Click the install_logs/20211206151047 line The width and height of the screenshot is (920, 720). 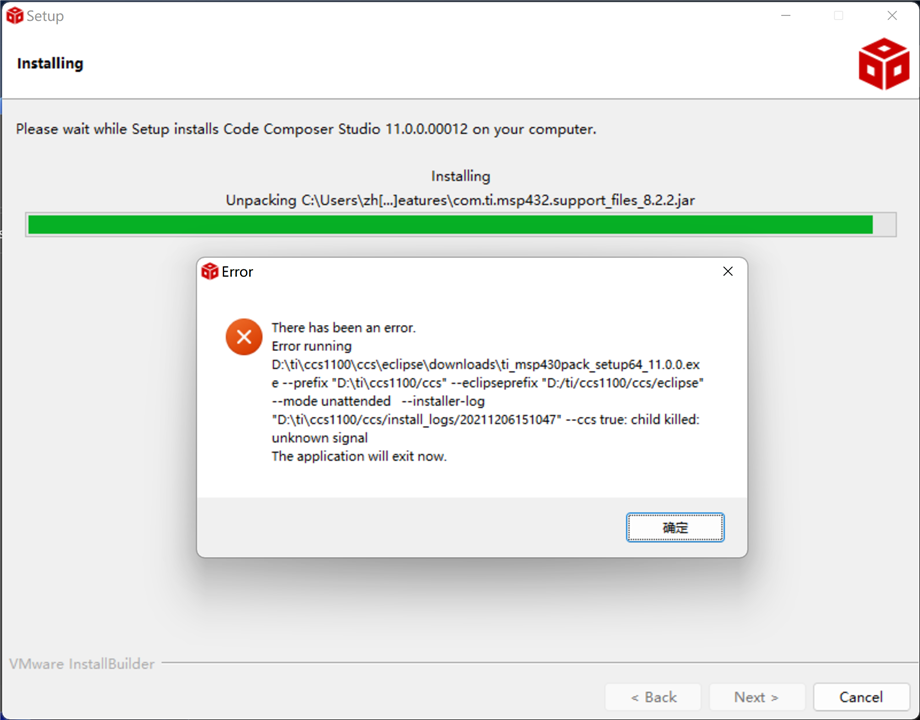click(x=485, y=420)
